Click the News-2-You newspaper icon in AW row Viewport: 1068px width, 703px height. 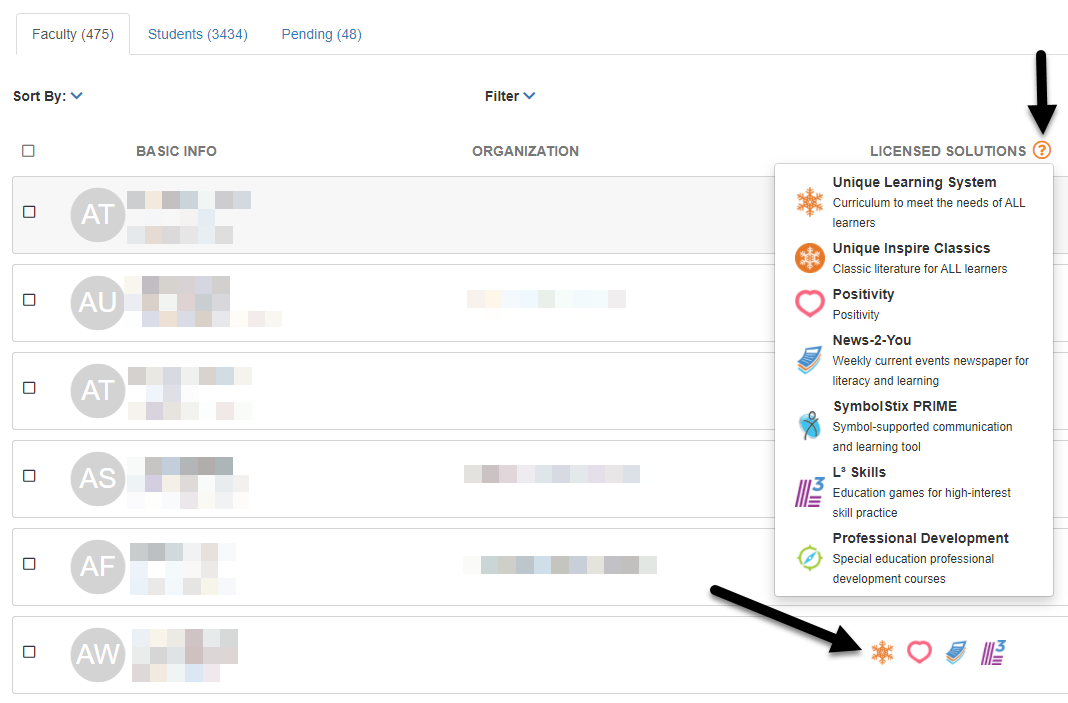956,653
